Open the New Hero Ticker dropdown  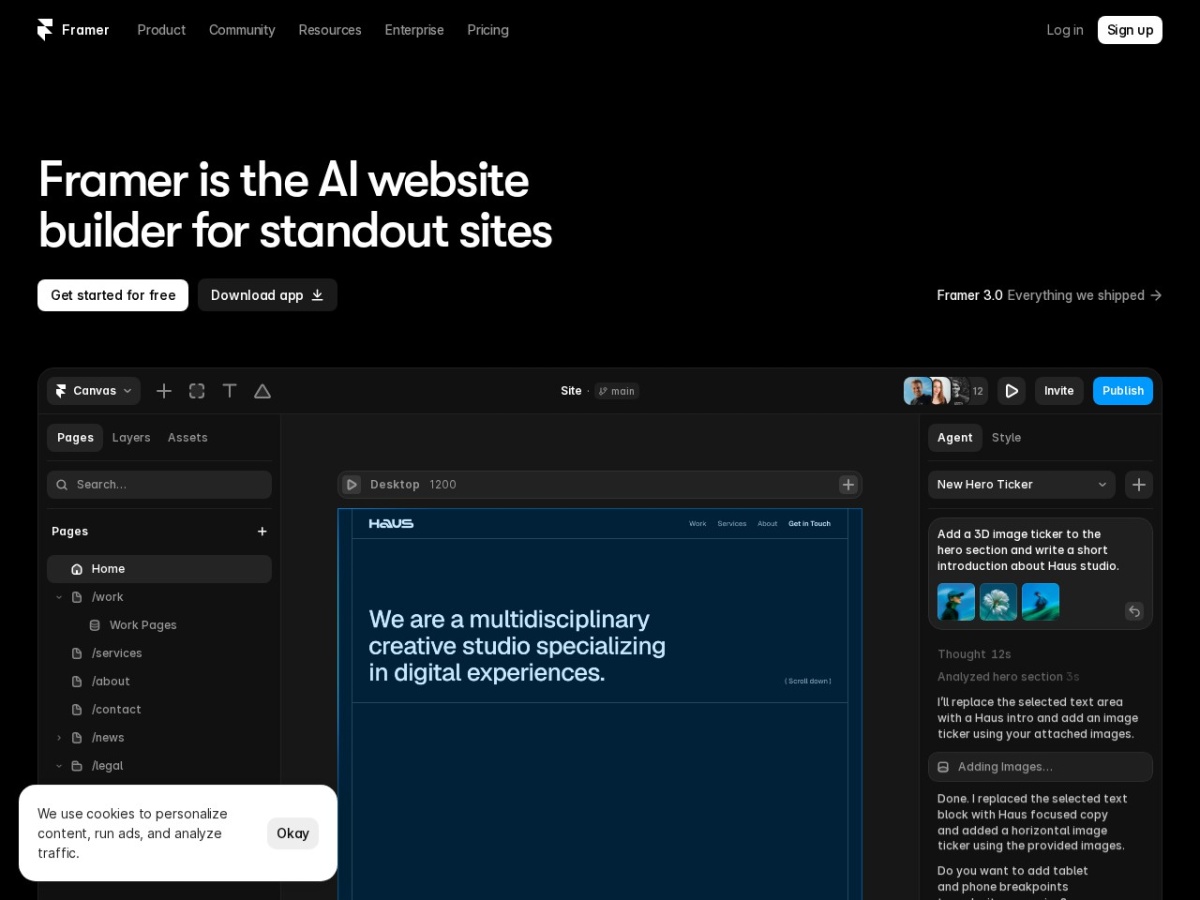click(1022, 484)
